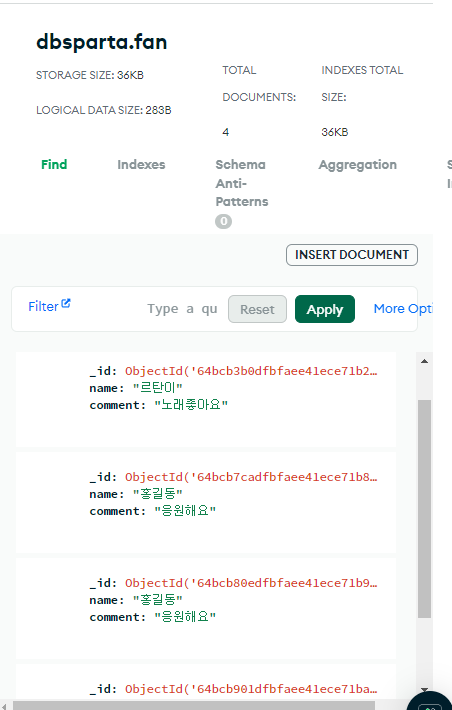Image resolution: width=452 pixels, height=710 pixels.
Task: Reset the filter query
Action: pos(257,309)
